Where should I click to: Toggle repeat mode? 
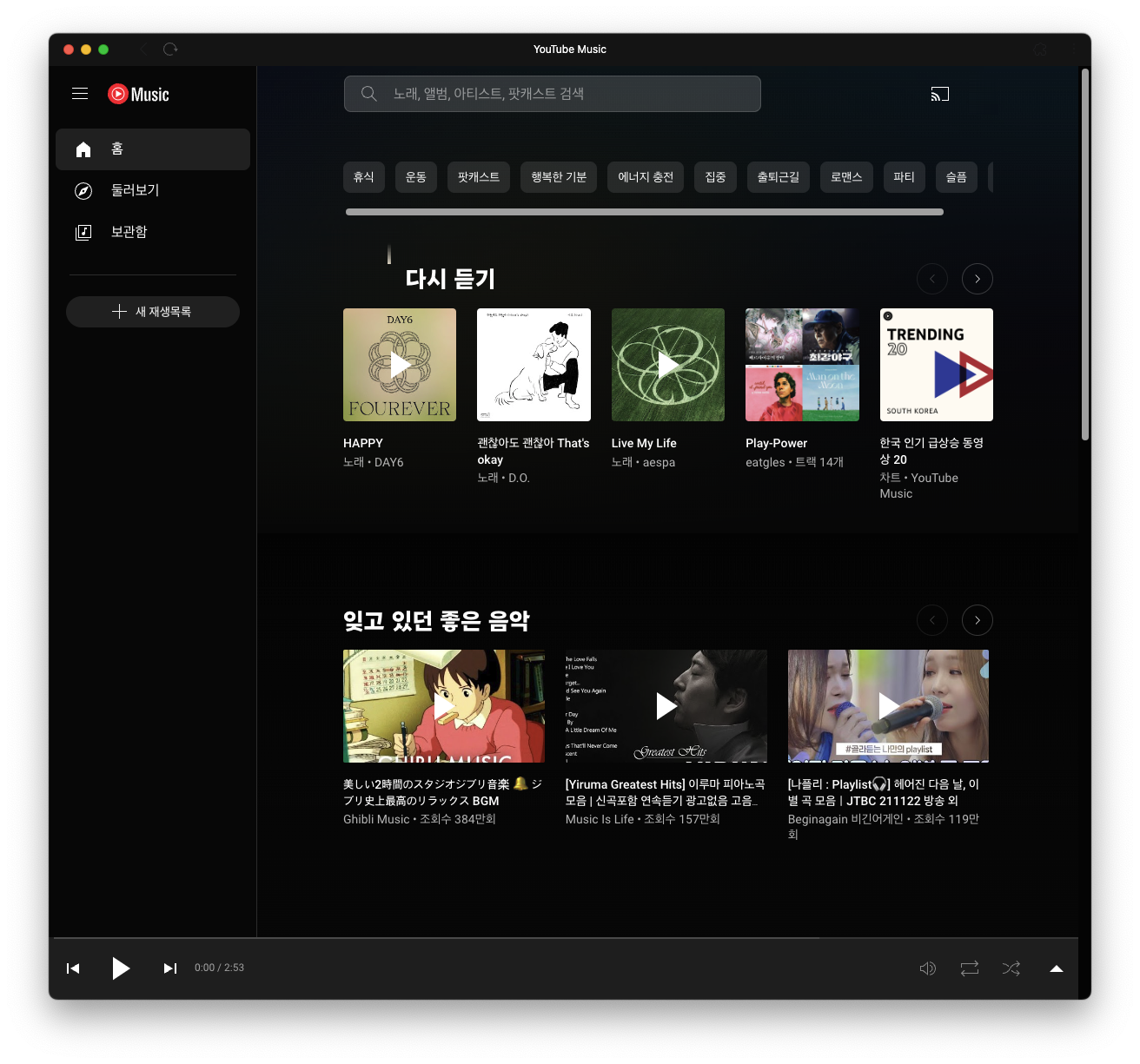coord(970,968)
